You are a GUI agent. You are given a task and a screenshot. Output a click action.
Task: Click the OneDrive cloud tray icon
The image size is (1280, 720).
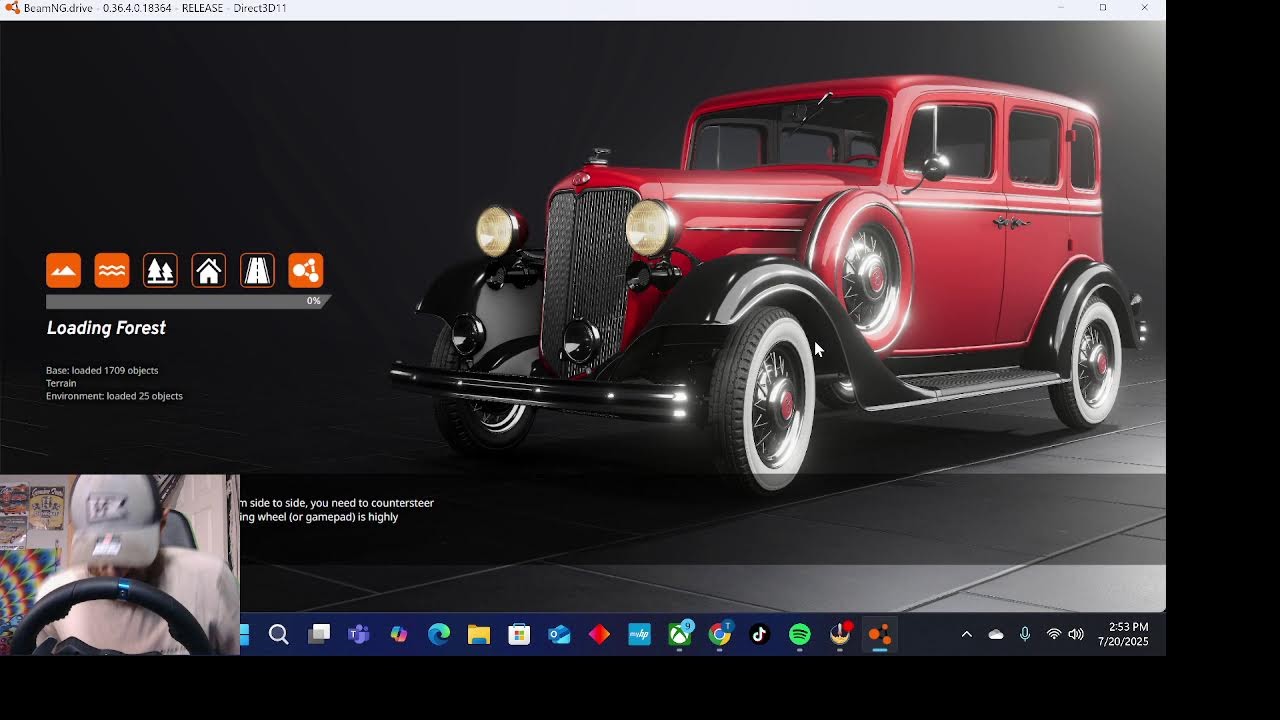click(996, 634)
